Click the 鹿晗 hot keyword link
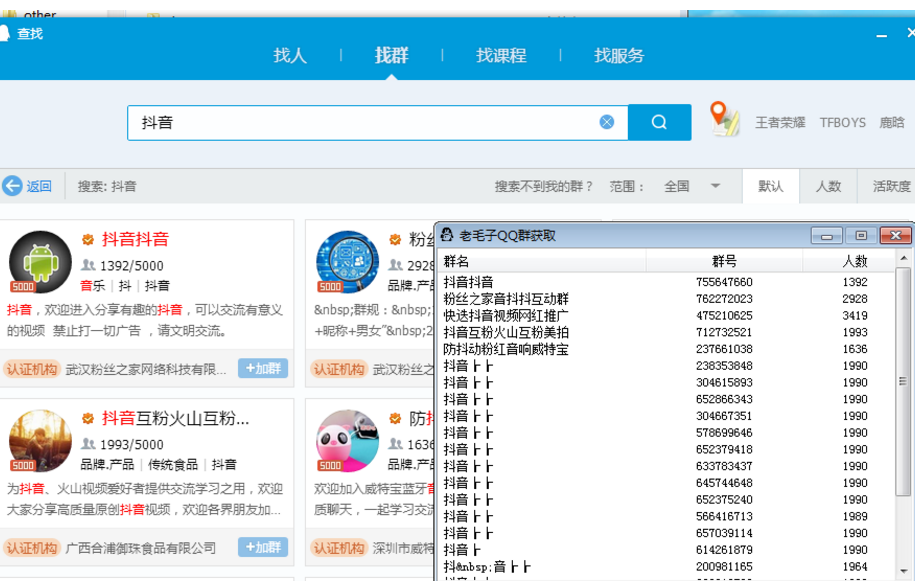Viewport: 915px width, 581px height. (892, 122)
